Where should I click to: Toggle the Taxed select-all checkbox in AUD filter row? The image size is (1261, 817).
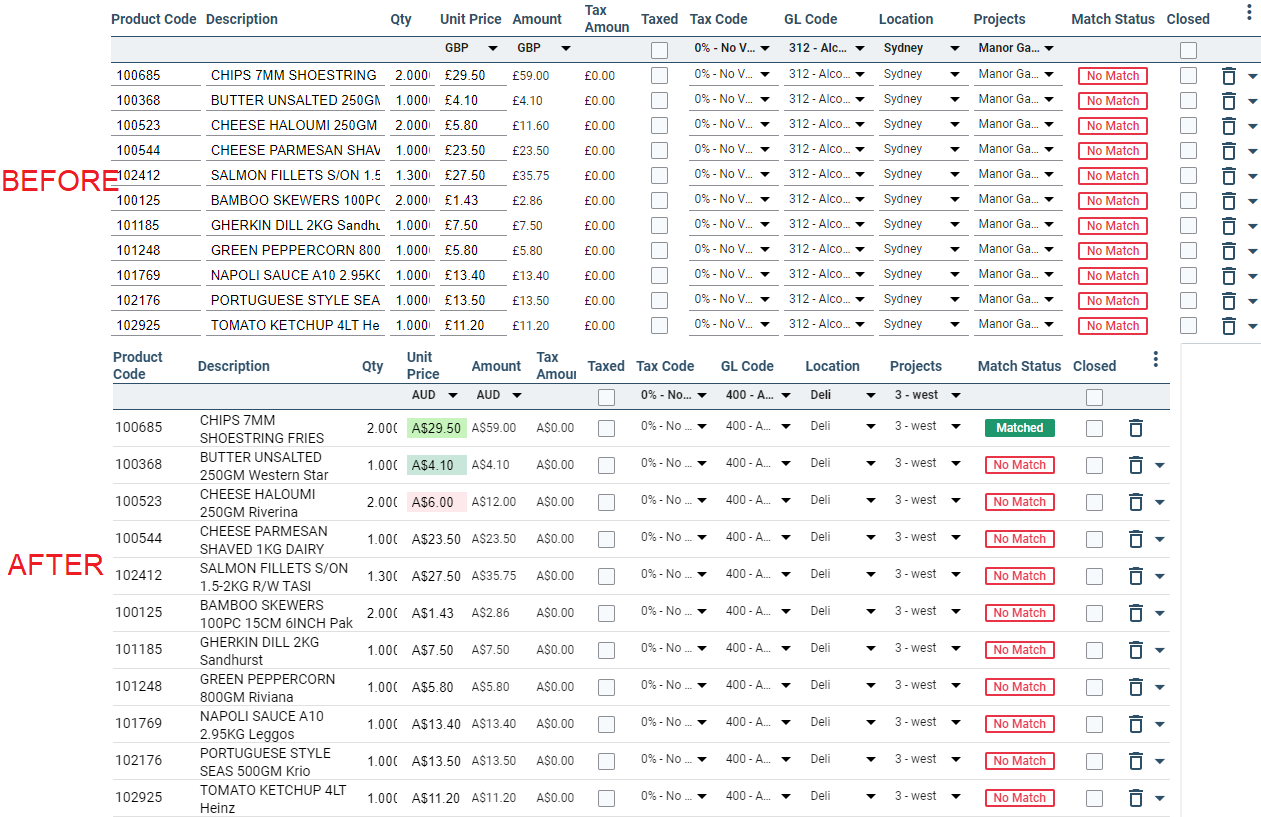[x=606, y=398]
